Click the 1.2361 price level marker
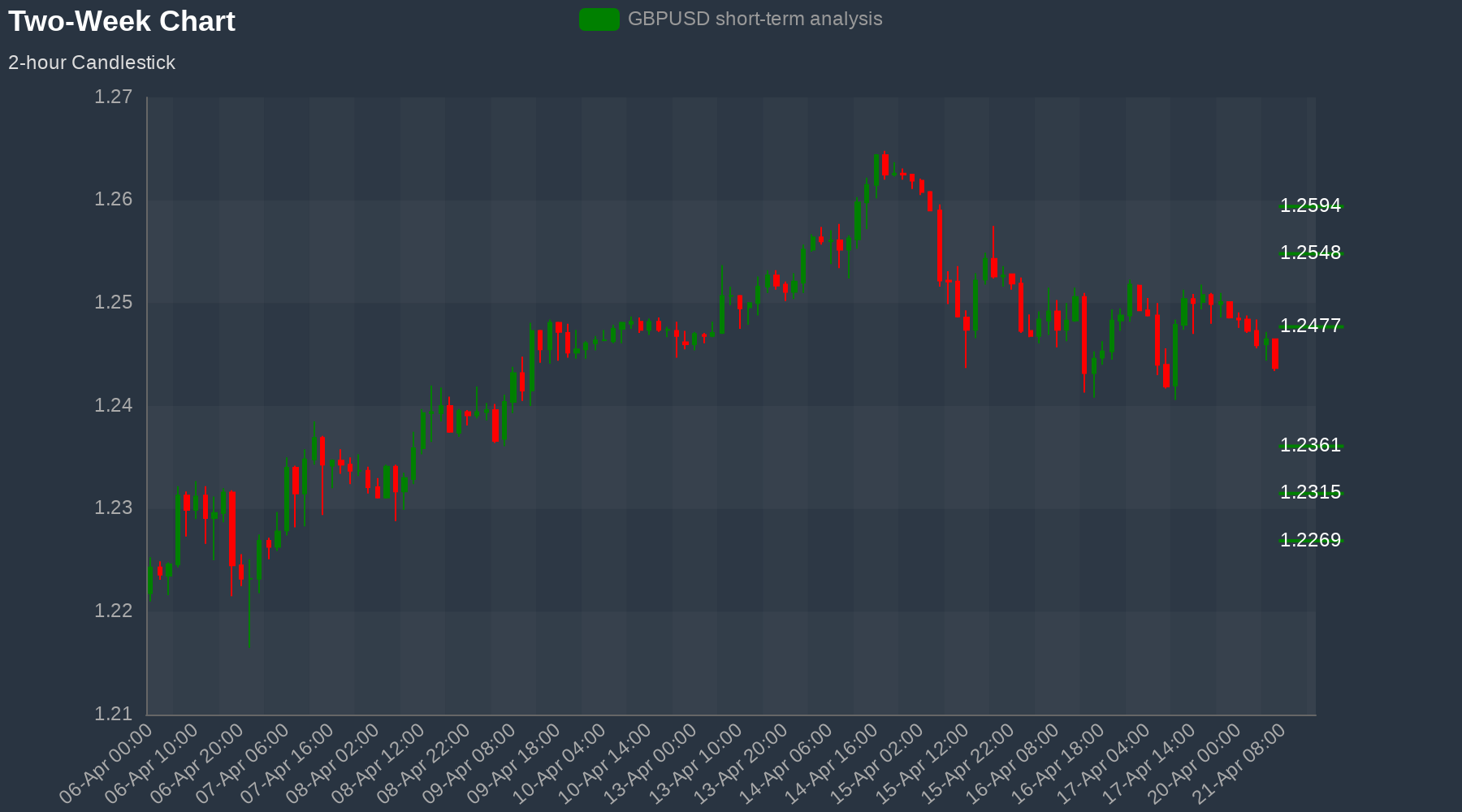The width and height of the screenshot is (1462, 812). point(1310,446)
